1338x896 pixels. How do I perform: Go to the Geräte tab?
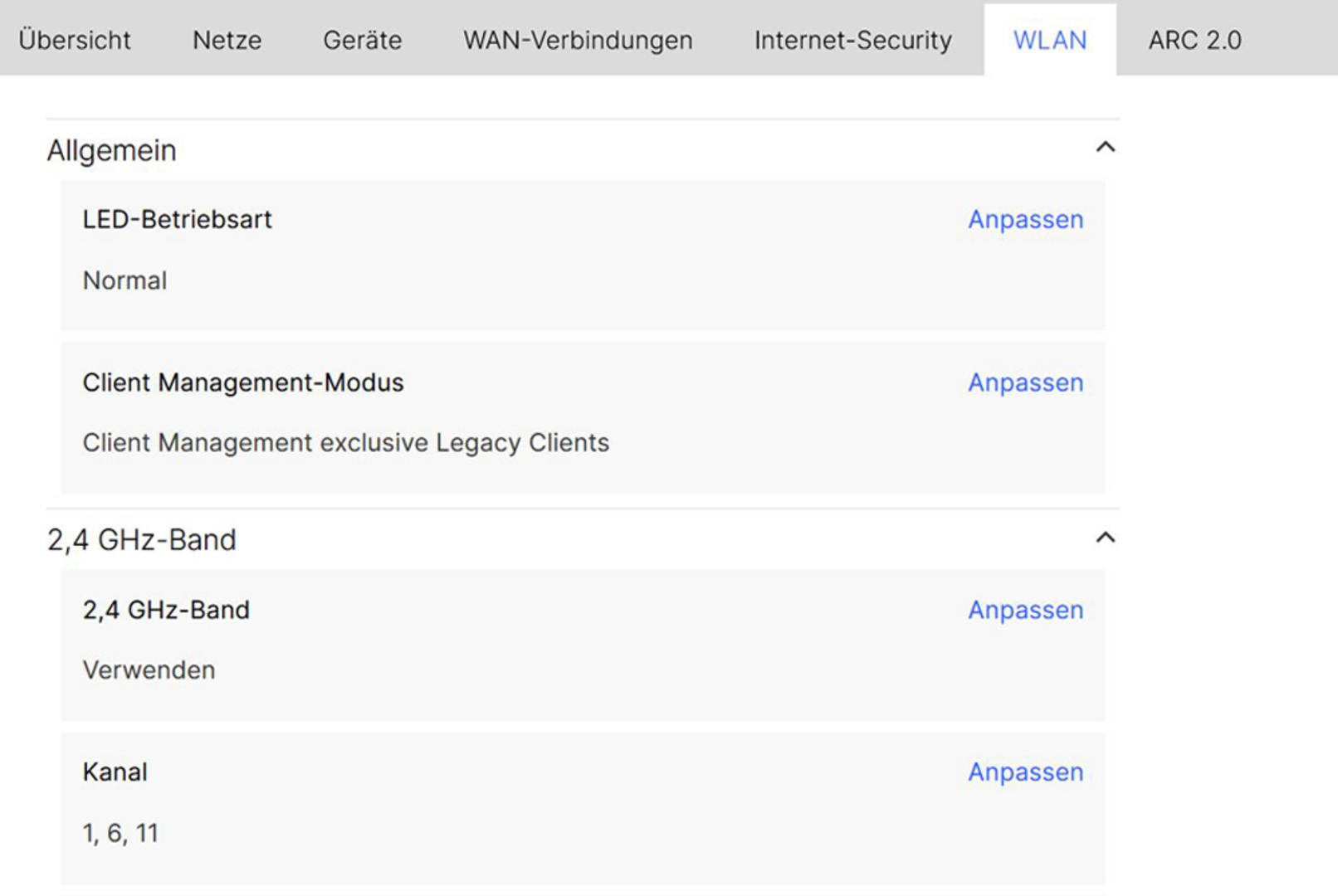362,40
